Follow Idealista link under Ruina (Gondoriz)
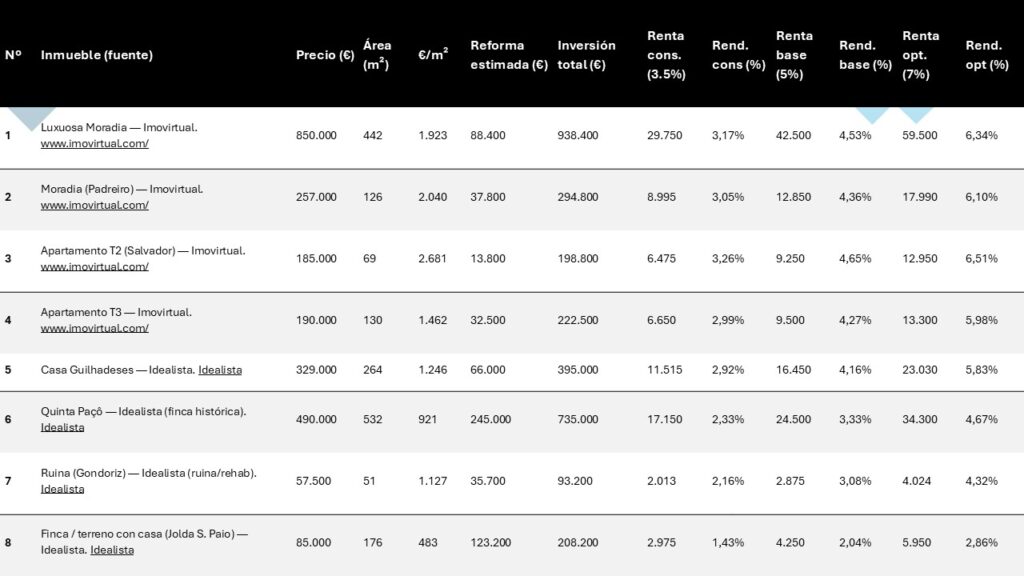The image size is (1024, 576). click(62, 489)
